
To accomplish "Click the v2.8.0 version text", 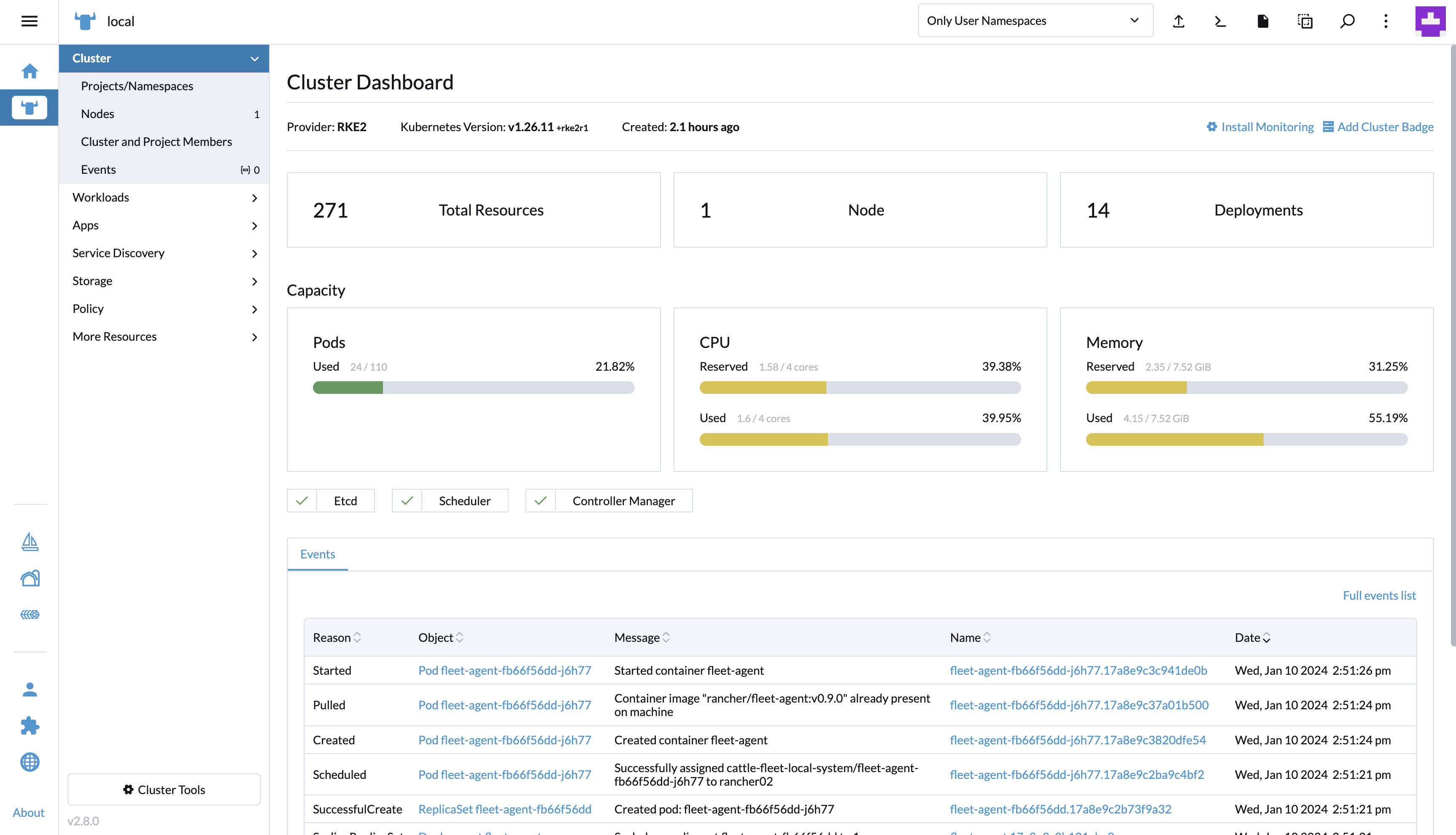I will (x=83, y=821).
